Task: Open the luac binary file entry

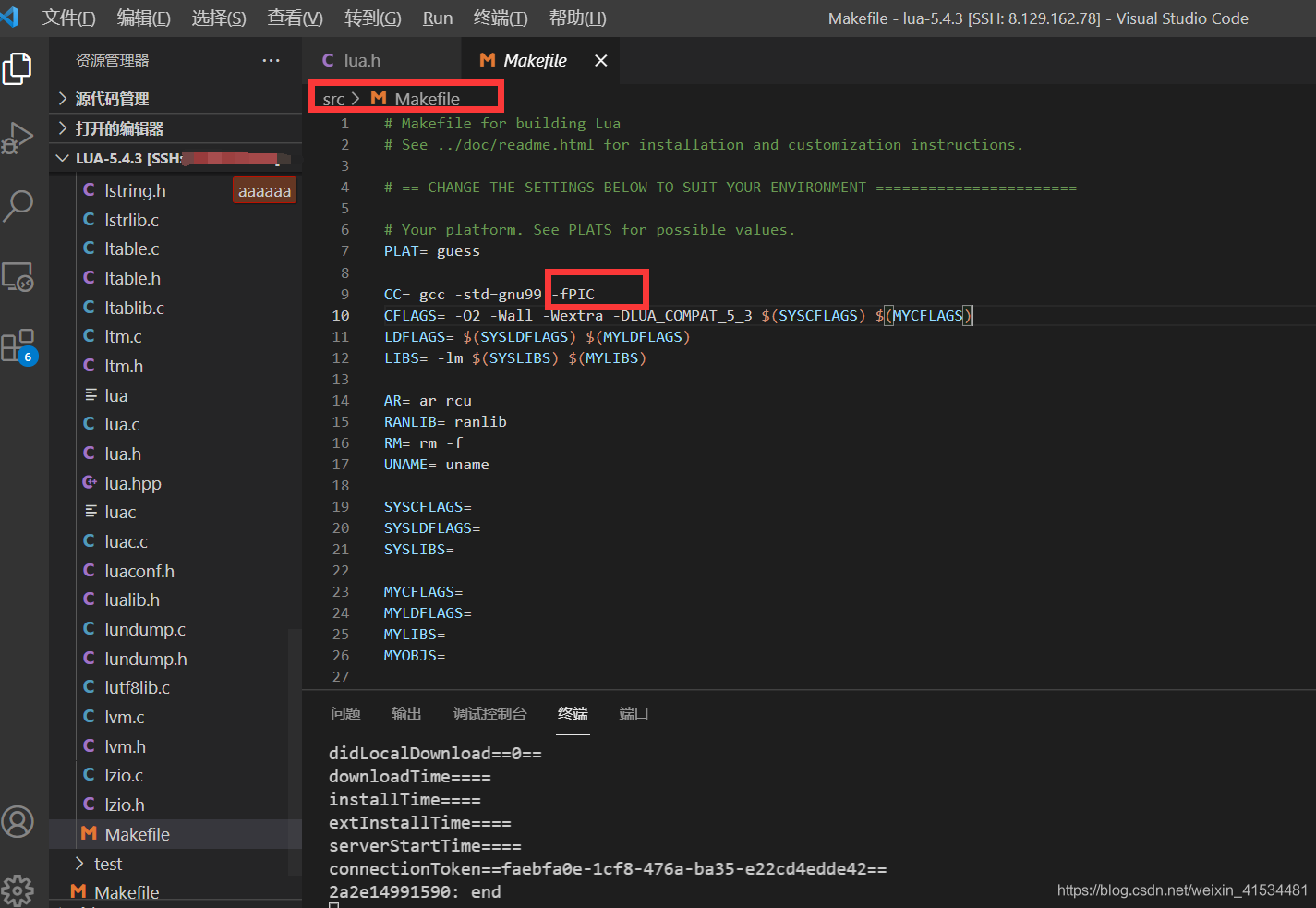Action: (x=120, y=512)
